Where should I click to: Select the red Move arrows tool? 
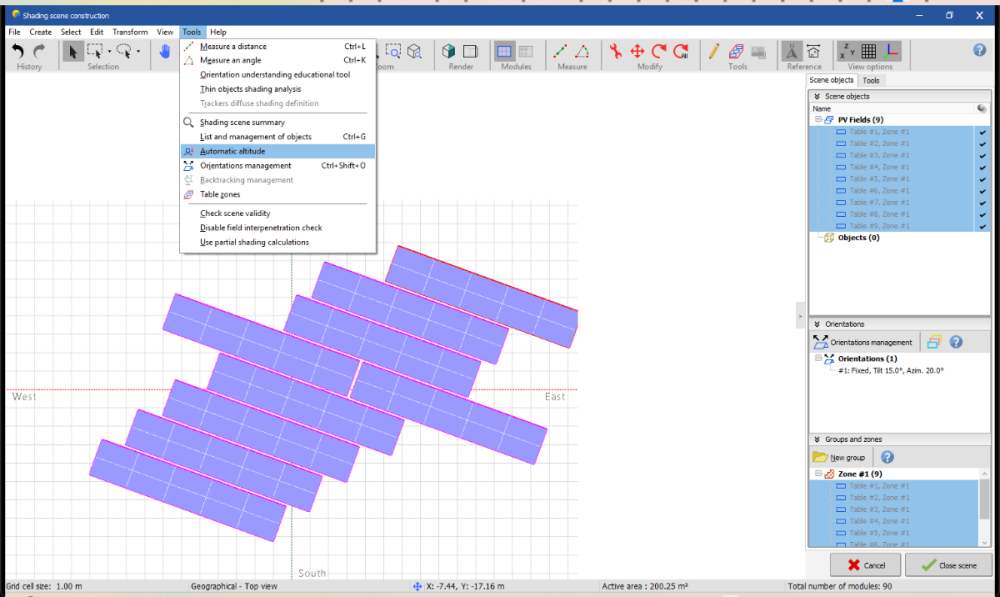coord(637,52)
